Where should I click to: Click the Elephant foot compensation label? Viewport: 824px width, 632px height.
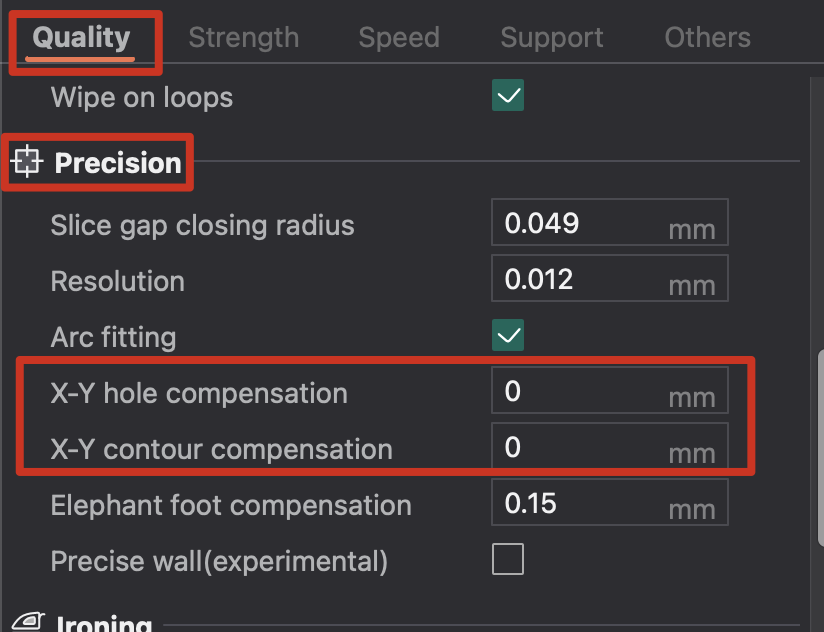point(231,505)
